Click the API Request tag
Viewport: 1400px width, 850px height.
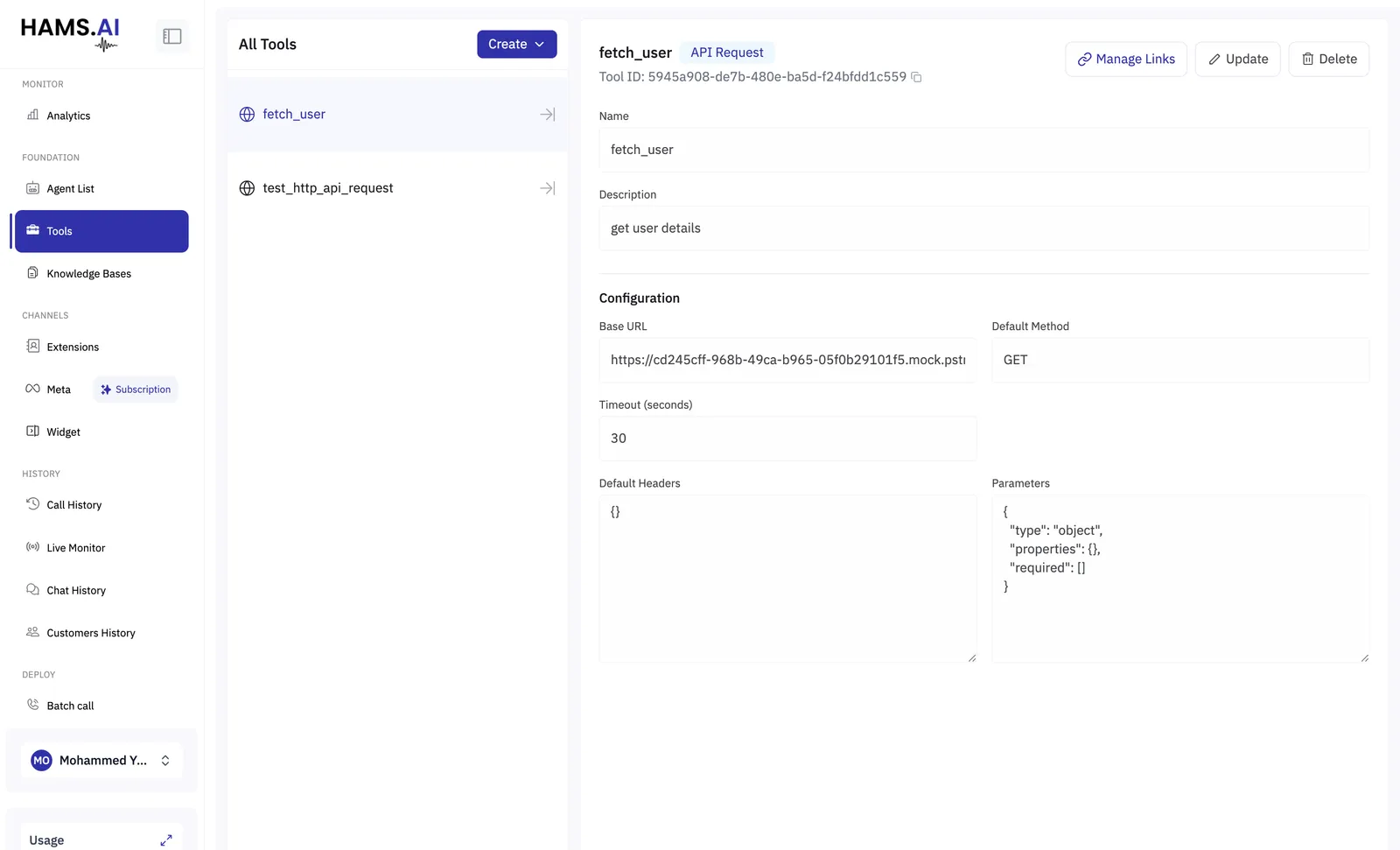pyautogui.click(x=727, y=53)
